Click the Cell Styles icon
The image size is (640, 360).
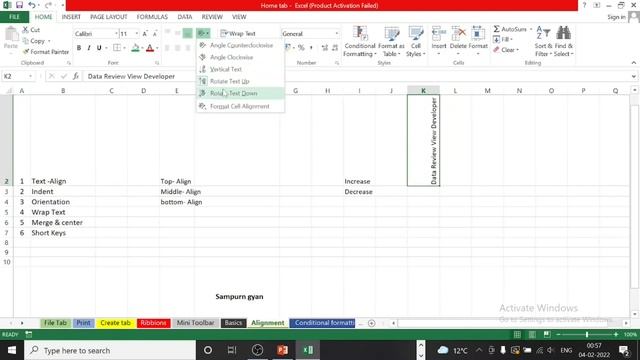pyautogui.click(x=416, y=33)
